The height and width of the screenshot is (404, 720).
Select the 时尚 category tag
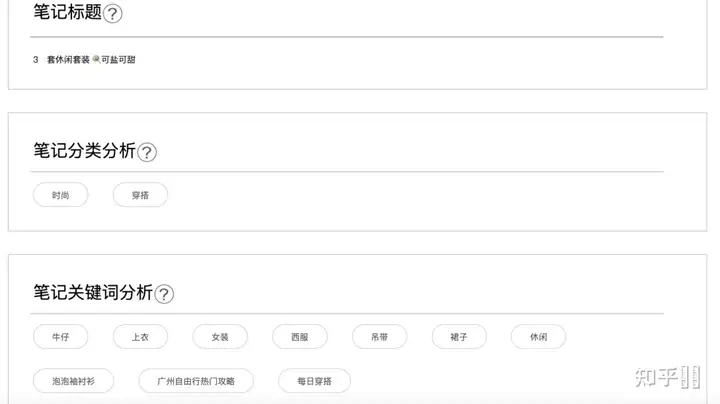[61, 195]
